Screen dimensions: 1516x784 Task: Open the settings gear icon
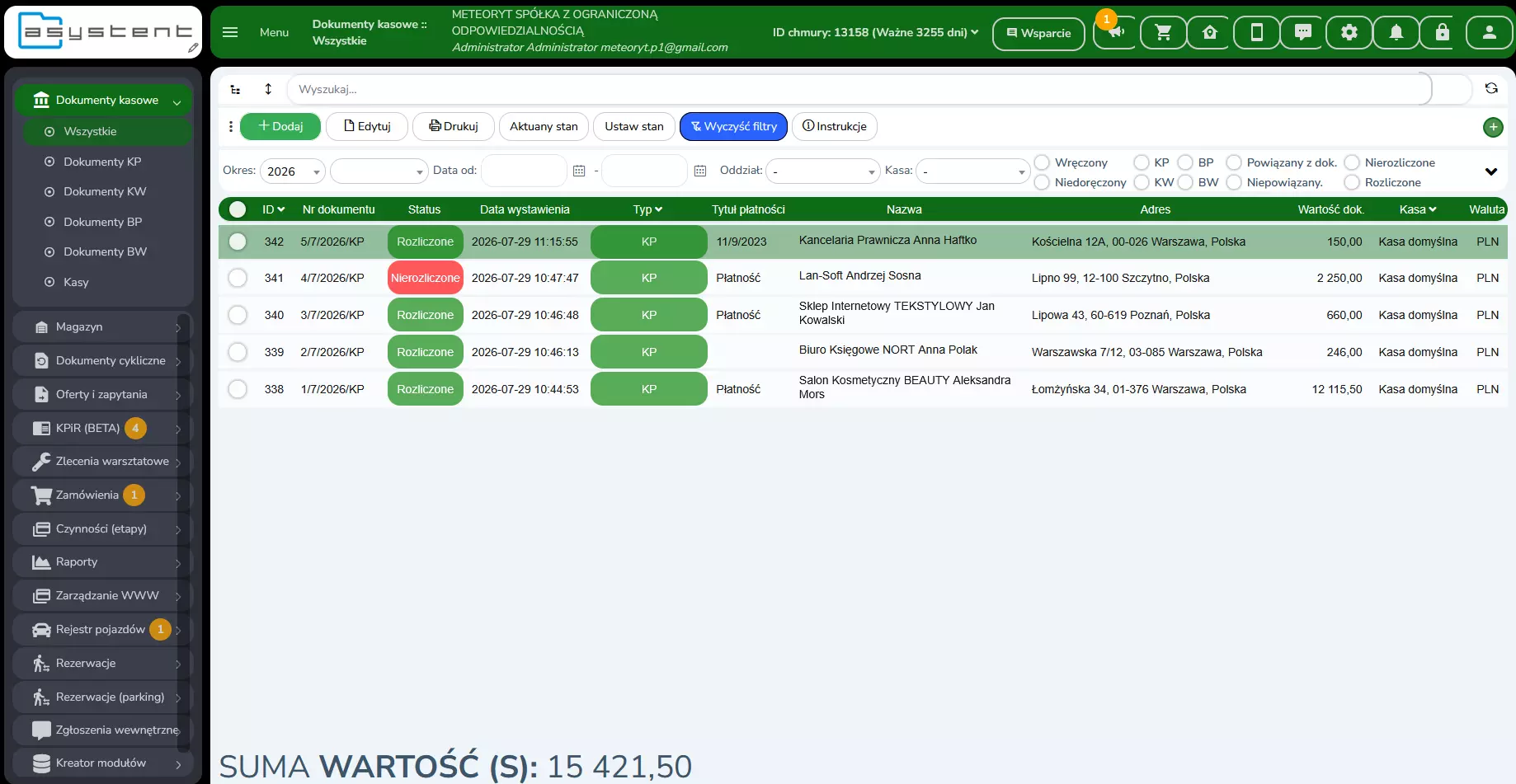(1349, 33)
